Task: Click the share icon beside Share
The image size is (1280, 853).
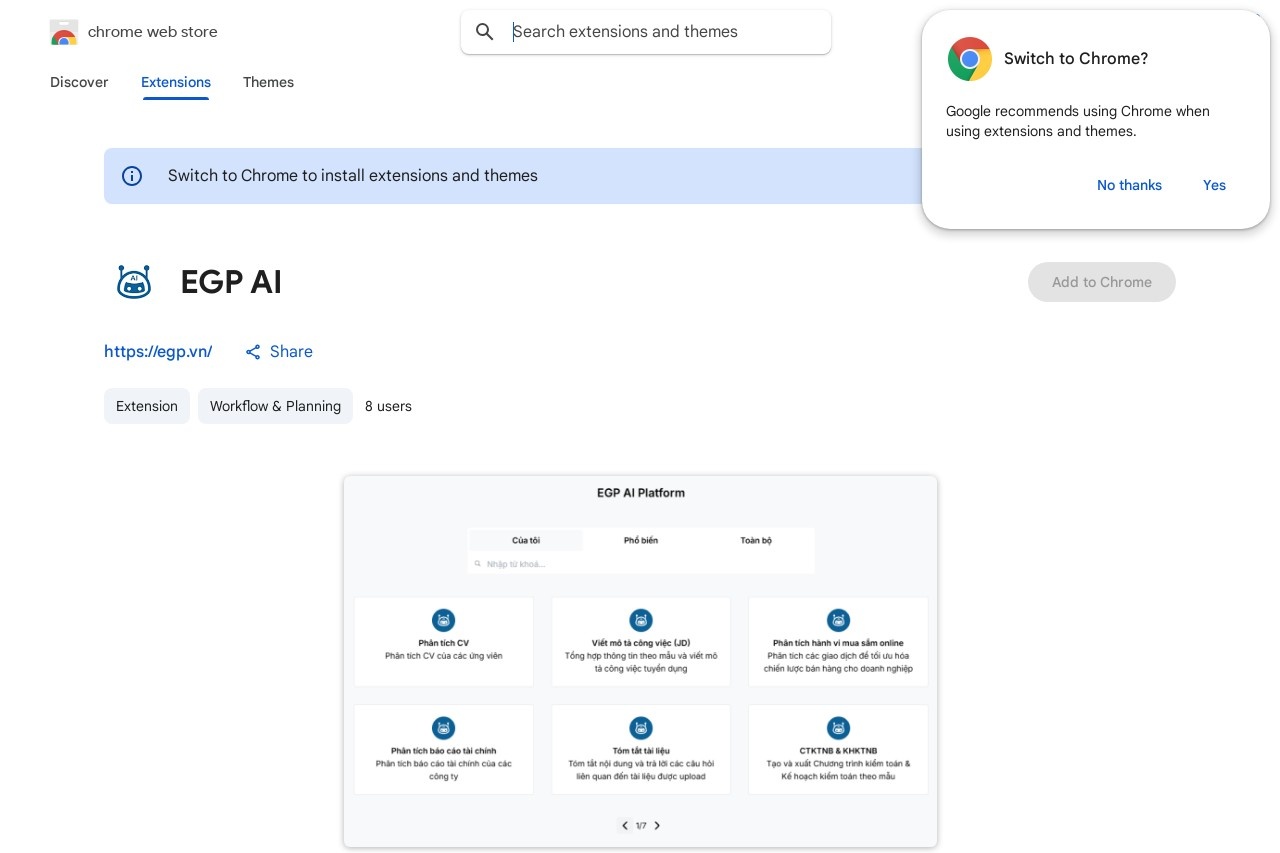Action: (253, 352)
